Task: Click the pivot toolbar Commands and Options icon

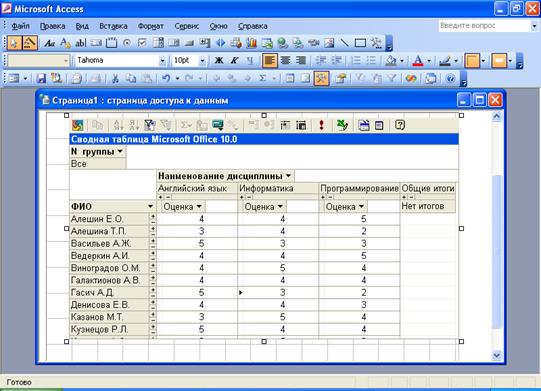Action: (379, 125)
